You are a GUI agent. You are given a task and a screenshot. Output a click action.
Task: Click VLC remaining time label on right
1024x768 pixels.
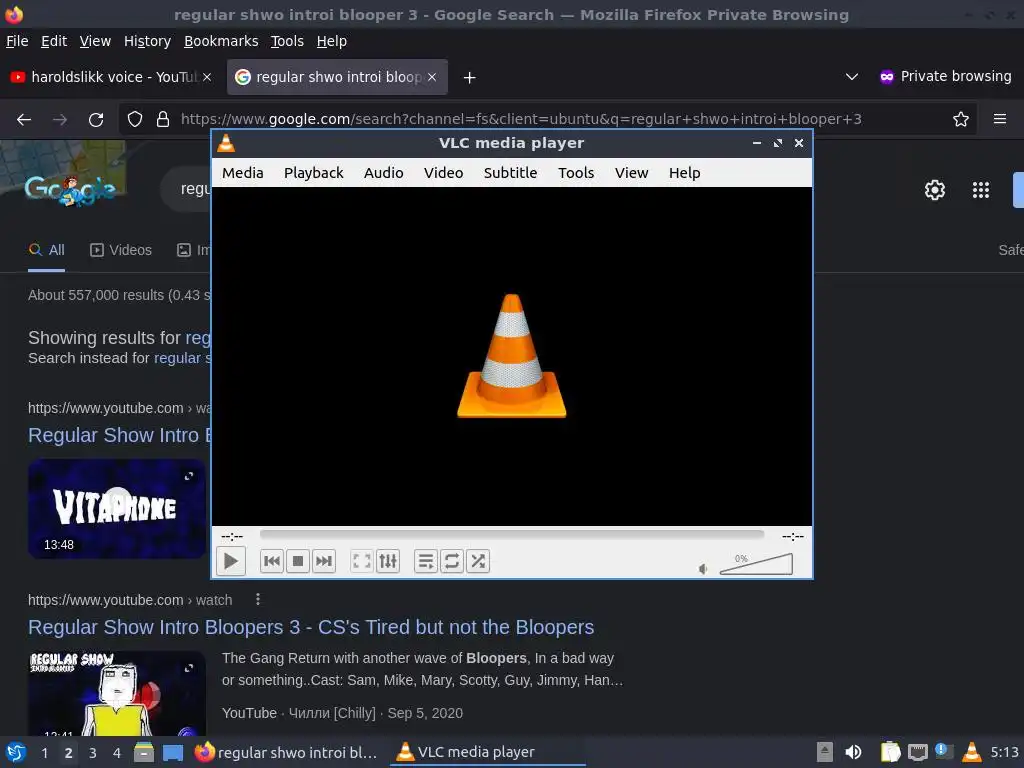tap(793, 537)
